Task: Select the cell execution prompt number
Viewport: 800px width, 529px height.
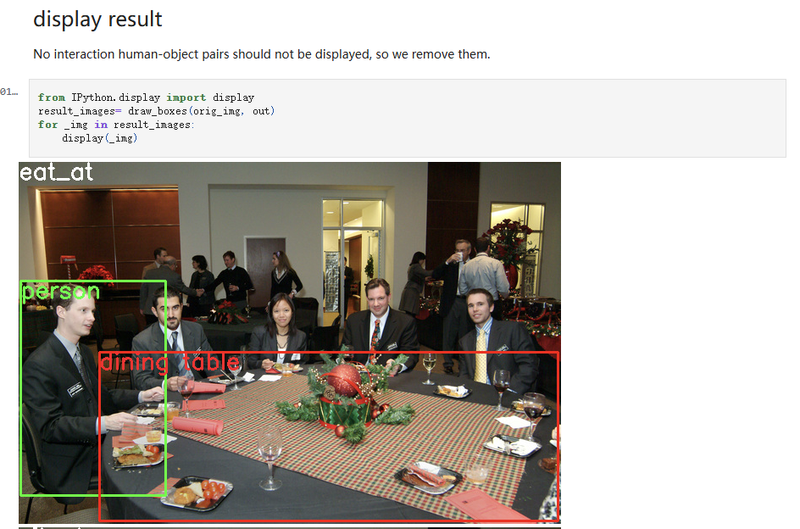Action: [9, 92]
